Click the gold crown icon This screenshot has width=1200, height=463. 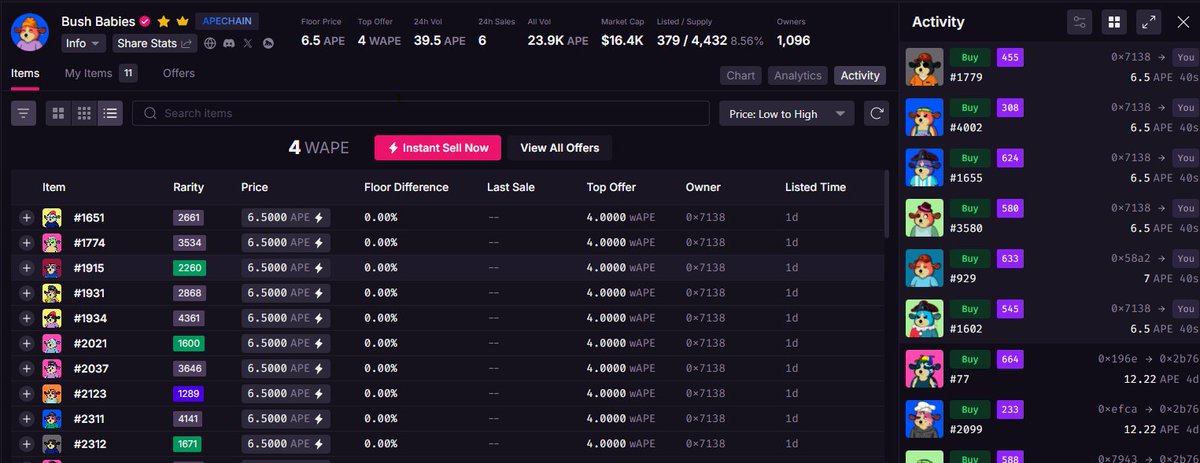tap(182, 21)
